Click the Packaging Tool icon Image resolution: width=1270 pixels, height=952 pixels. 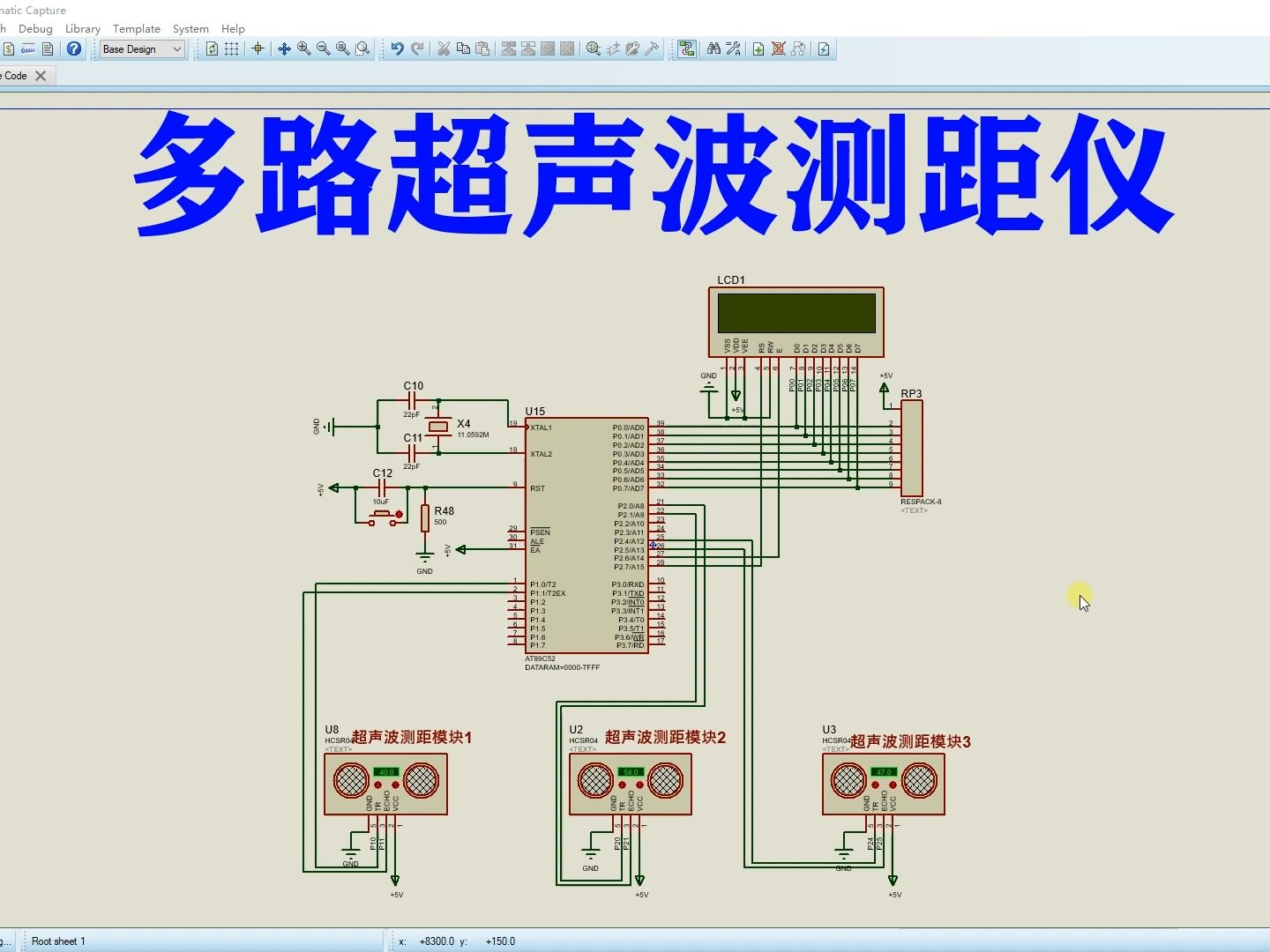(x=632, y=49)
